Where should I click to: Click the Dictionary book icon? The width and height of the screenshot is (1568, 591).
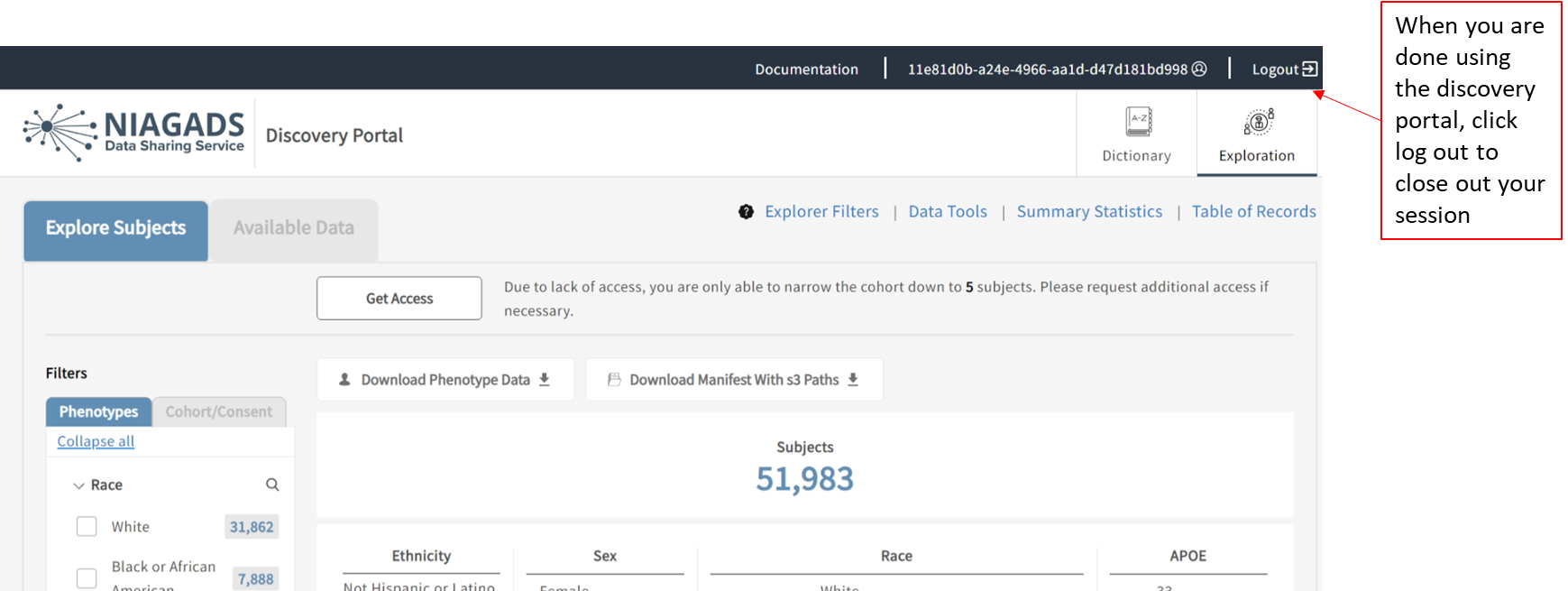[1138, 121]
